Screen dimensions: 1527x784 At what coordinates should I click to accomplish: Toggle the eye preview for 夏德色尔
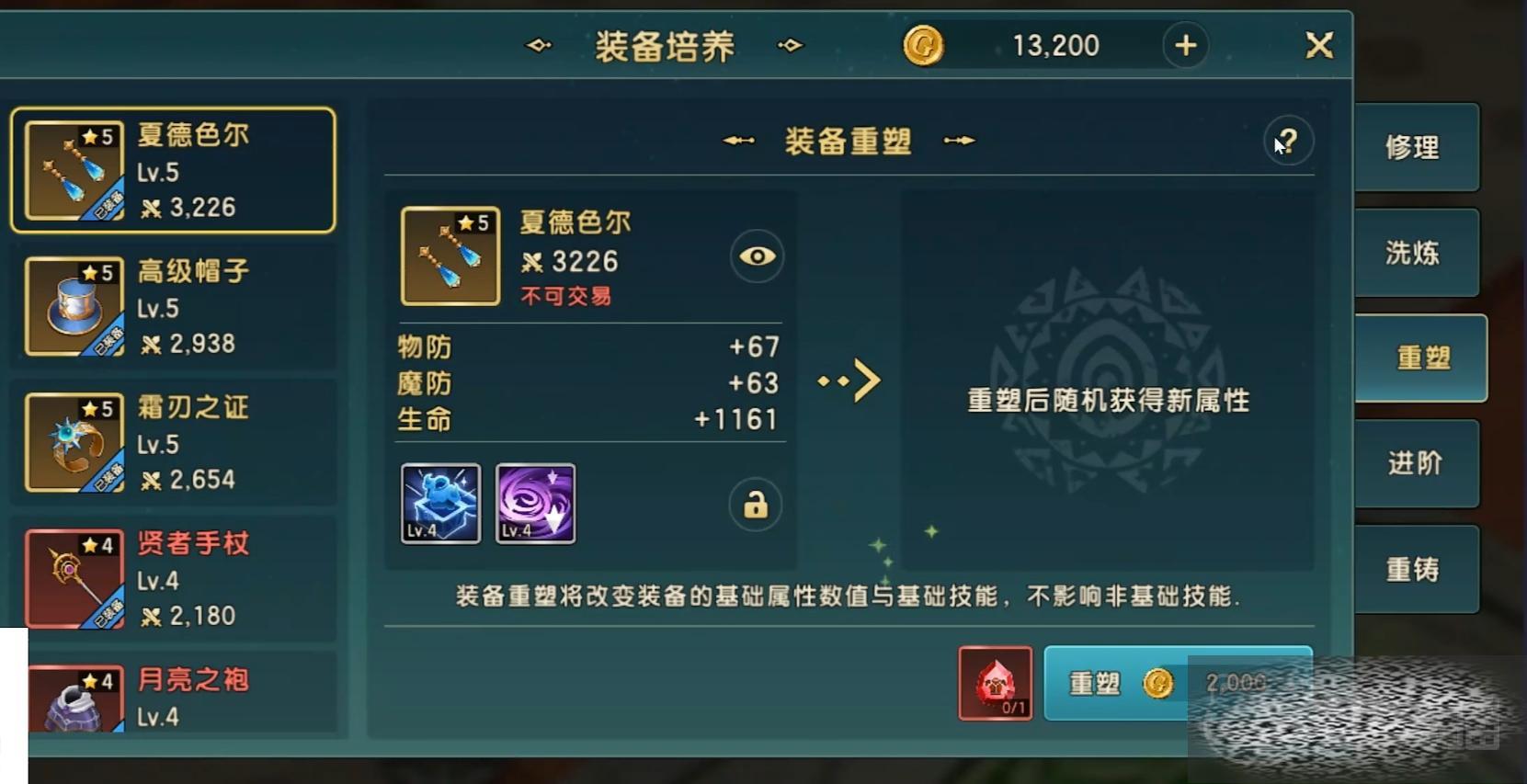pos(757,256)
